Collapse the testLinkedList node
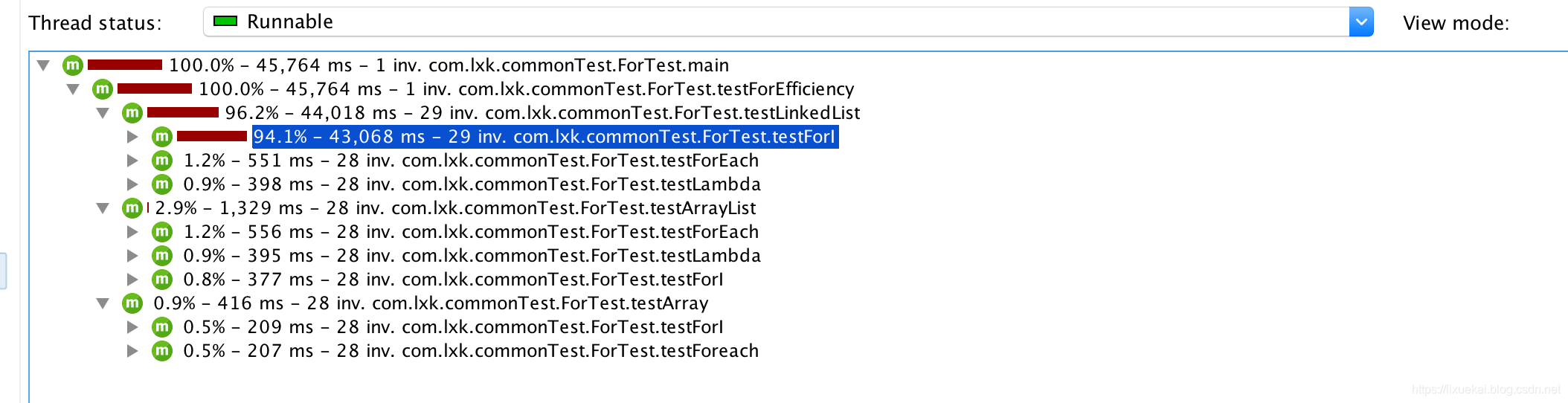1568x403 pixels. pyautogui.click(x=103, y=113)
